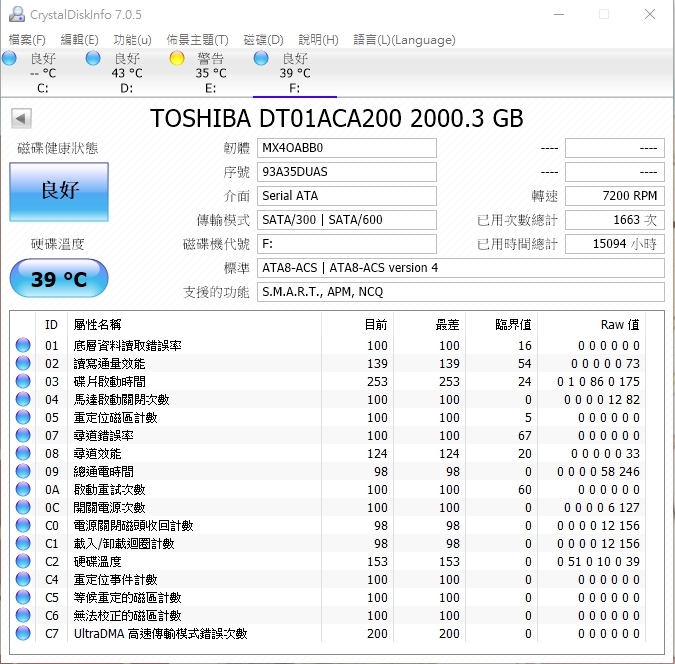Click the 39 °C temperature button
675x664 pixels.
59,278
